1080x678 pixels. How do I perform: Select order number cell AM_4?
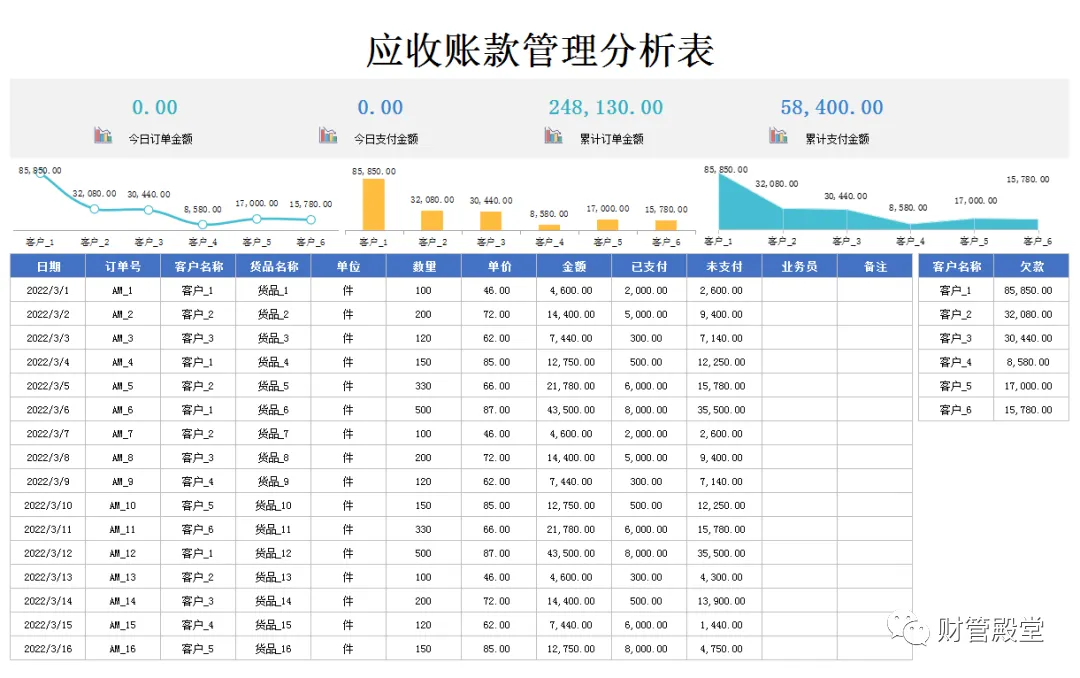123,362
